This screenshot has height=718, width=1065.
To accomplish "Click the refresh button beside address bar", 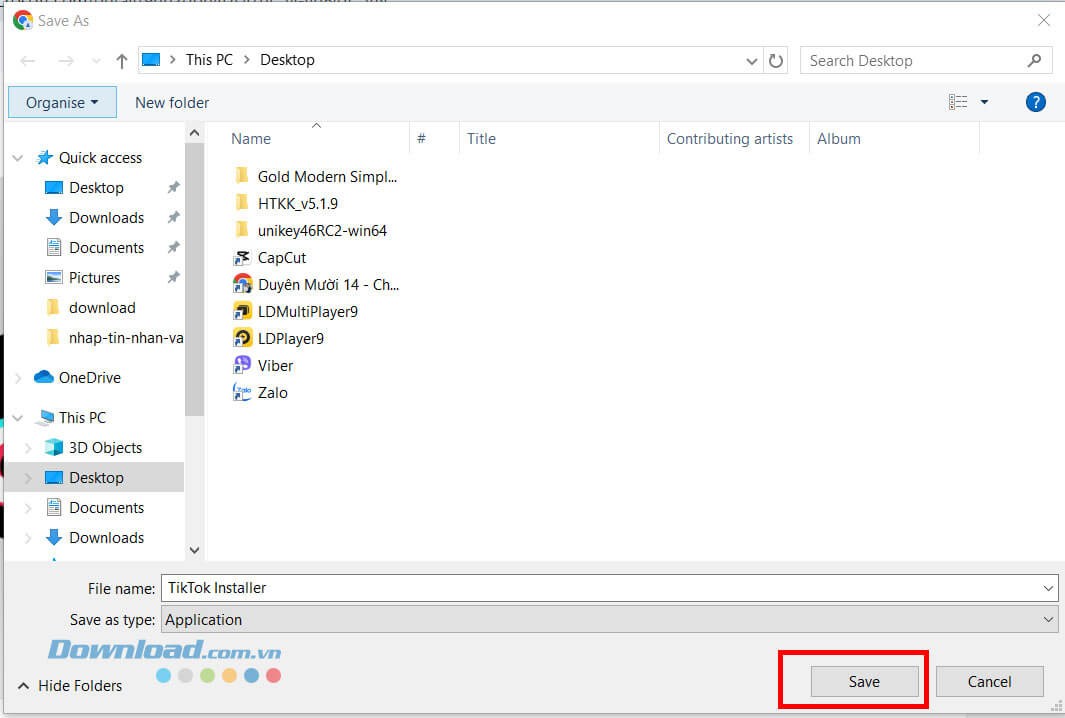I will [776, 61].
